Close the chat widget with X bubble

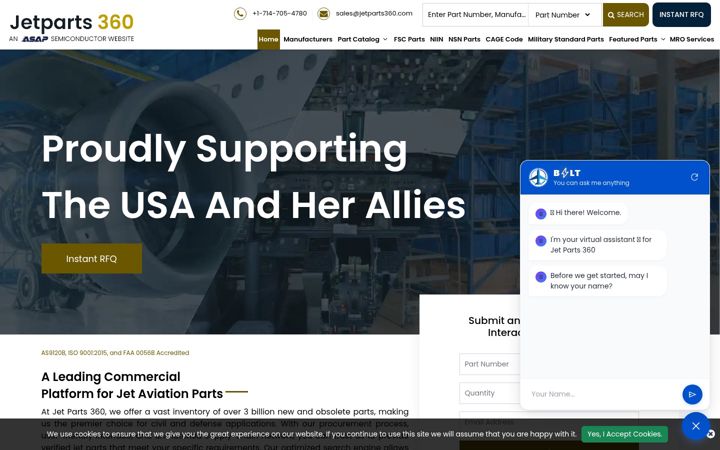696,426
